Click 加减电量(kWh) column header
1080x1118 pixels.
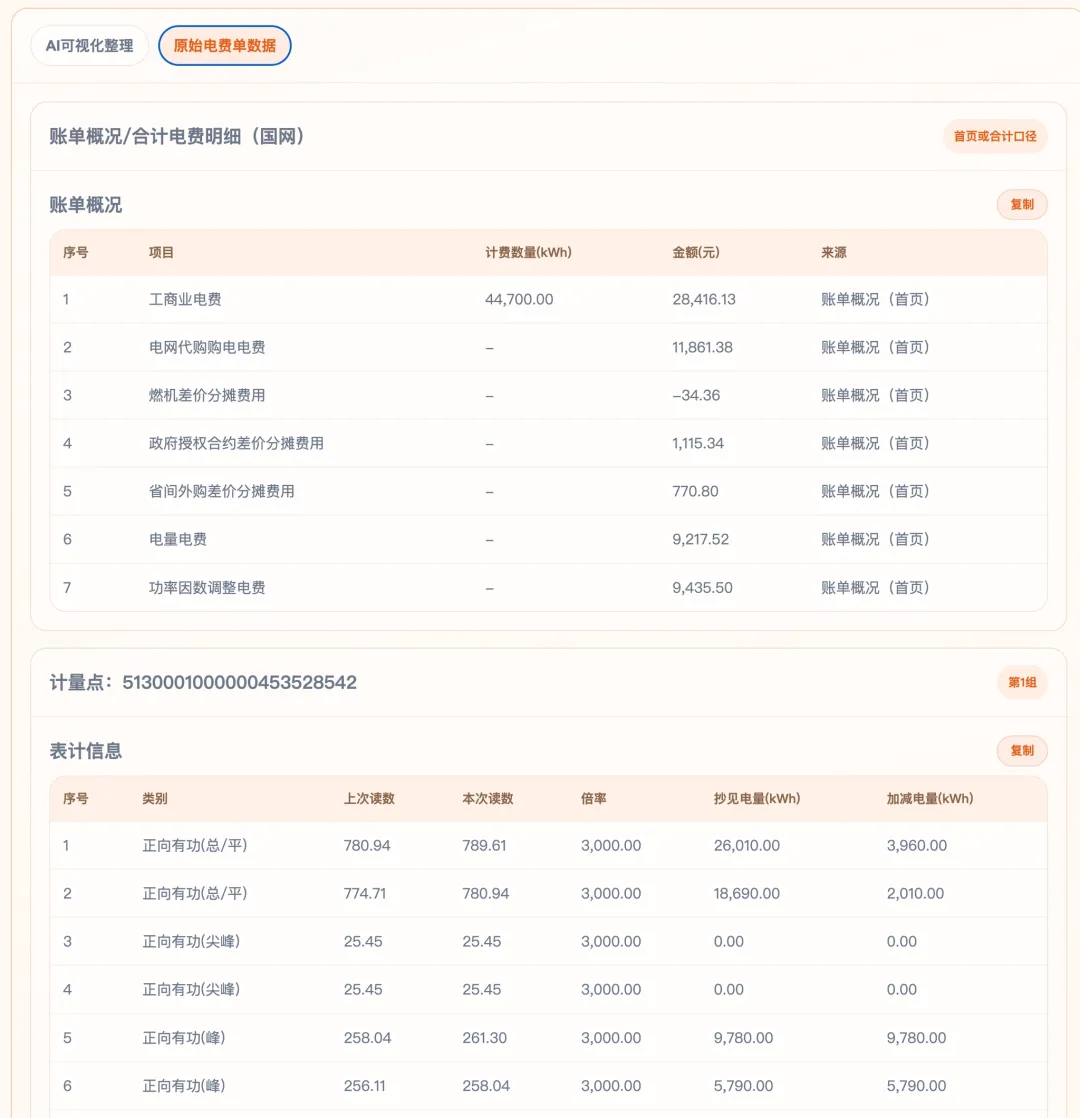point(930,799)
